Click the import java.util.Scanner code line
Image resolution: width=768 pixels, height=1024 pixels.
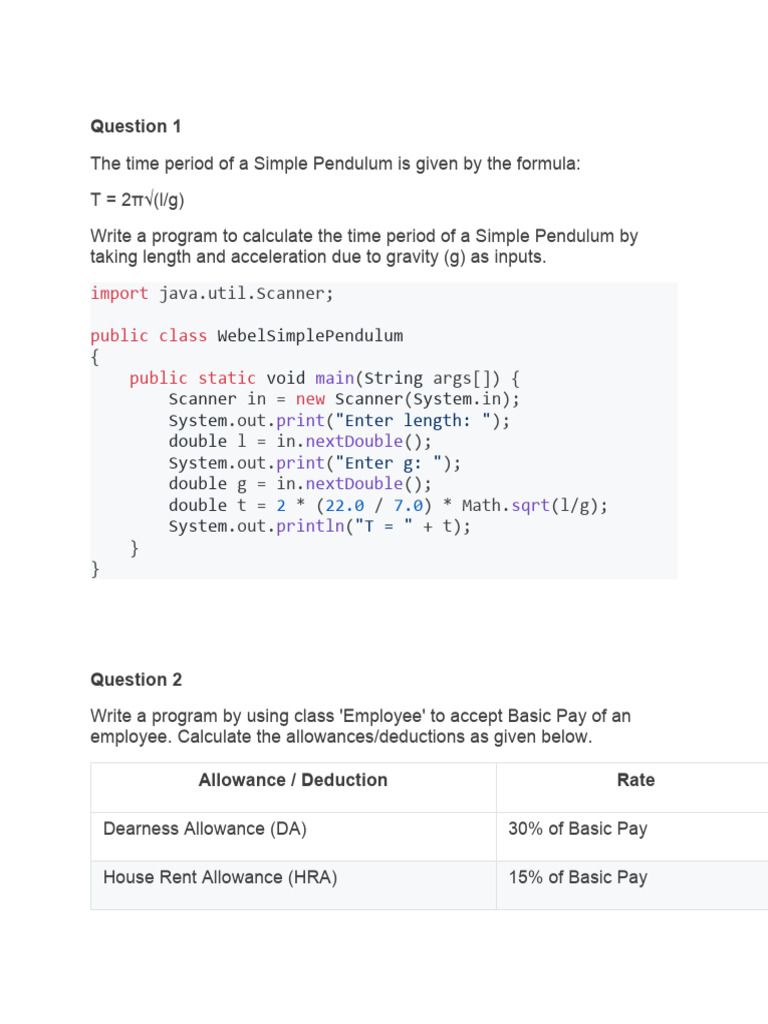212,293
